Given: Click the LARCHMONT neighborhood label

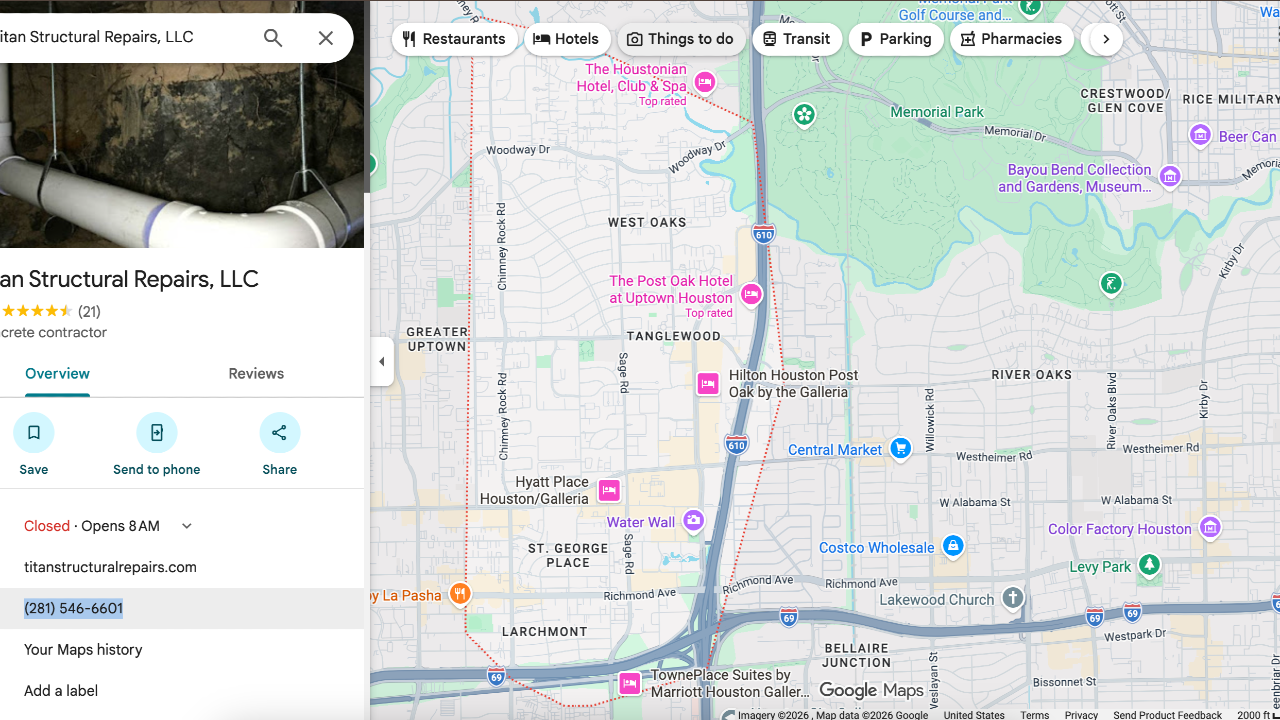Looking at the screenshot, I should [544, 632].
